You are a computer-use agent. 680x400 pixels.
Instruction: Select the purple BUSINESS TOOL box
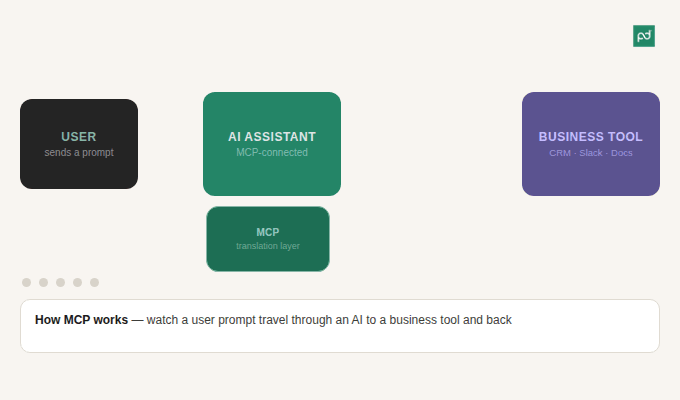[591, 144]
